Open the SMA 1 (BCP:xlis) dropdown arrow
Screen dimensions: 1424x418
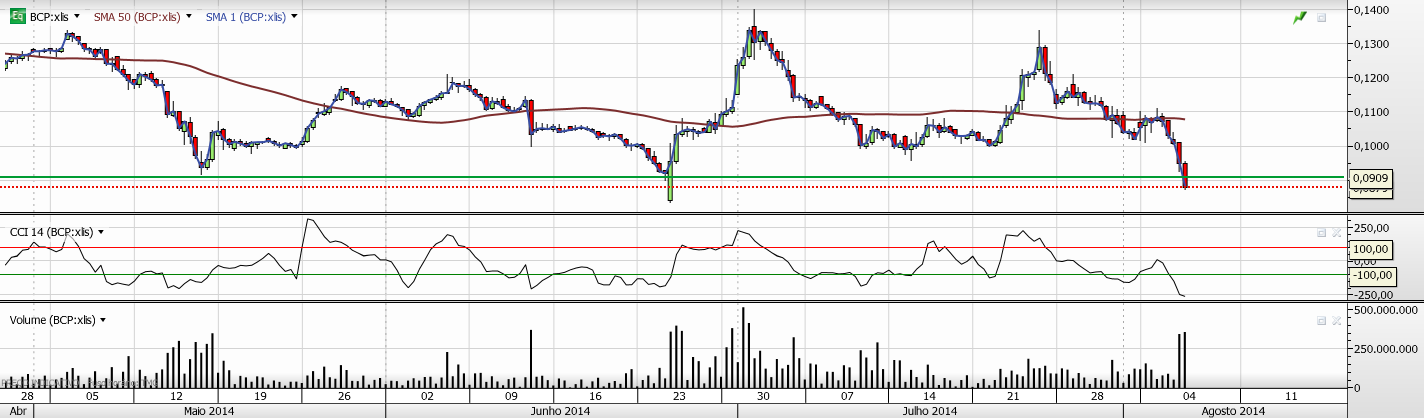[x=294, y=17]
